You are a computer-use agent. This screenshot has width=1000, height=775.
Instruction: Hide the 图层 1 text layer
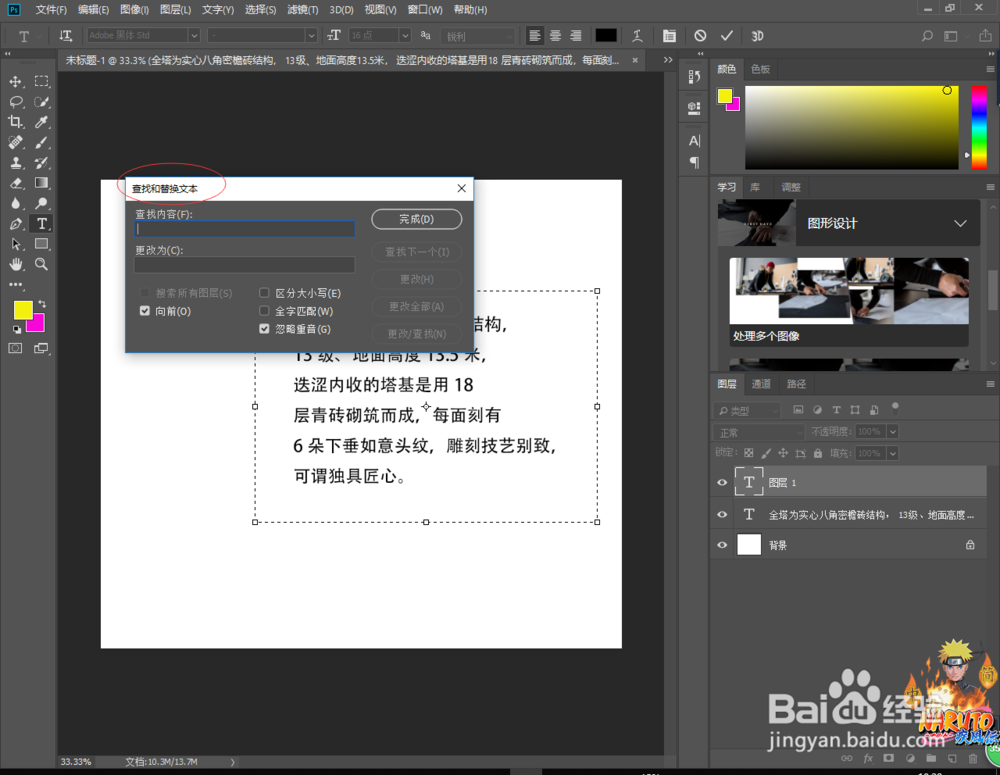[722, 482]
